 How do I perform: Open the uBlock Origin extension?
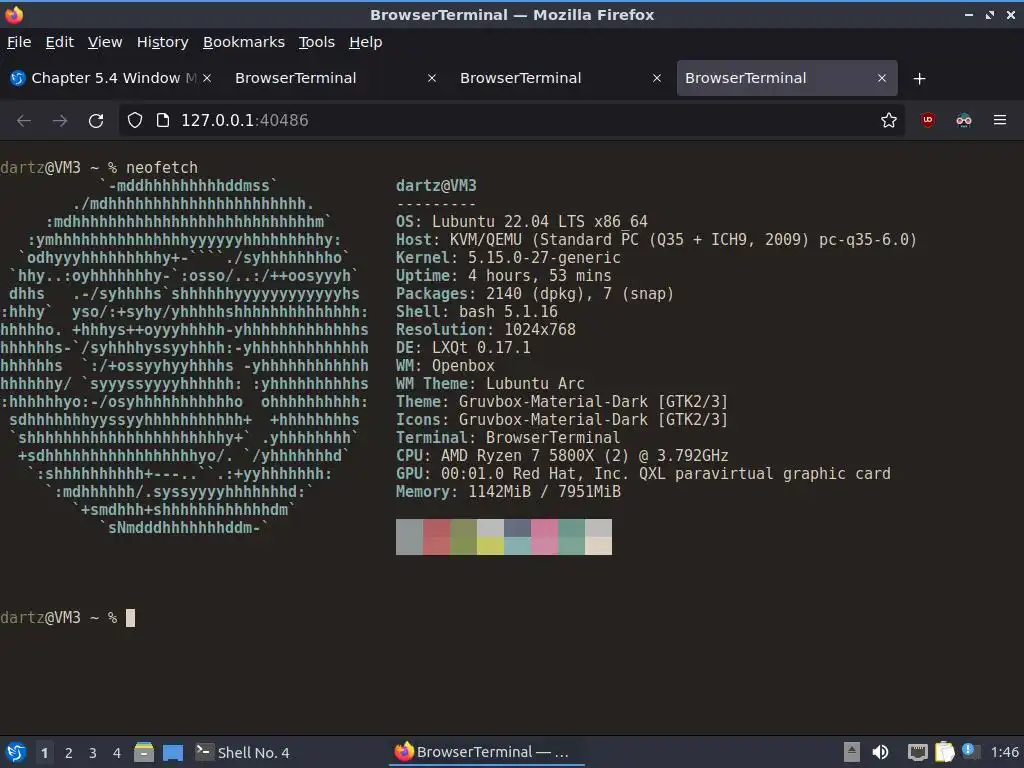coord(927,120)
